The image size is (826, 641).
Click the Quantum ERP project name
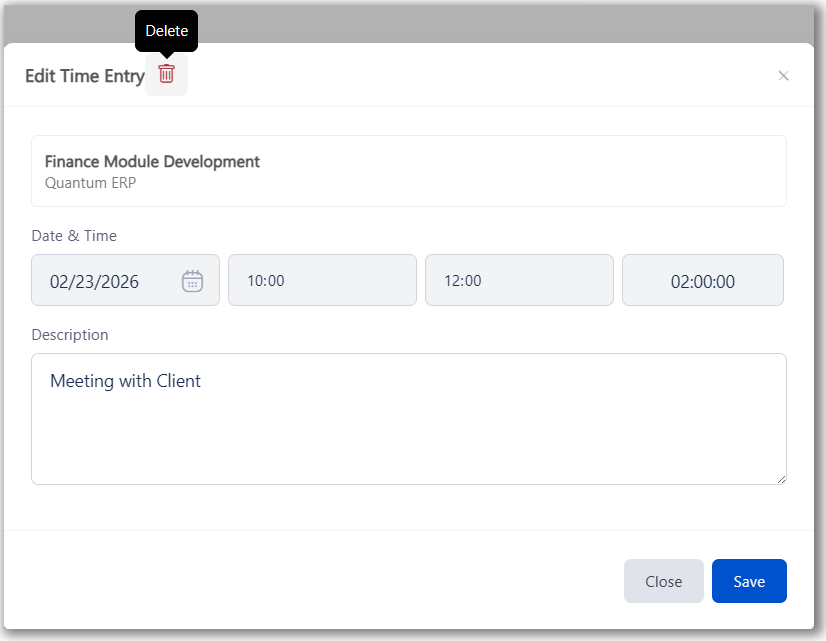(x=91, y=183)
